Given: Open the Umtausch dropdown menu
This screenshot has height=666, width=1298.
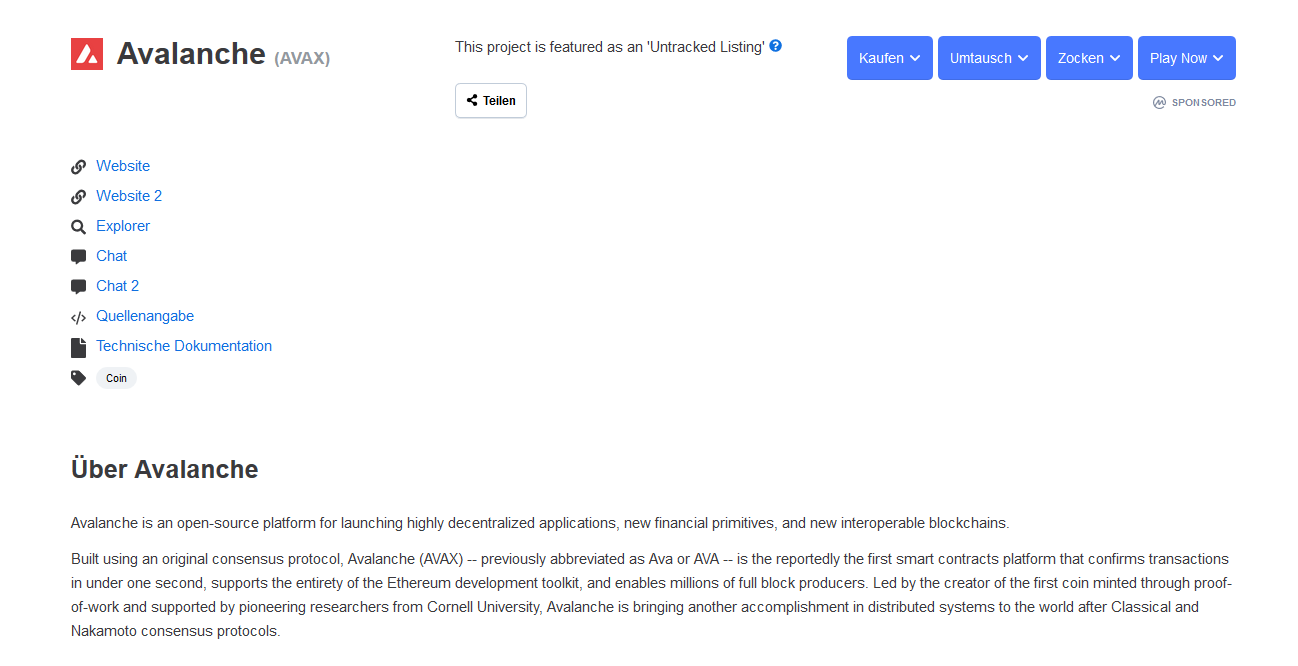Looking at the screenshot, I should pos(989,58).
